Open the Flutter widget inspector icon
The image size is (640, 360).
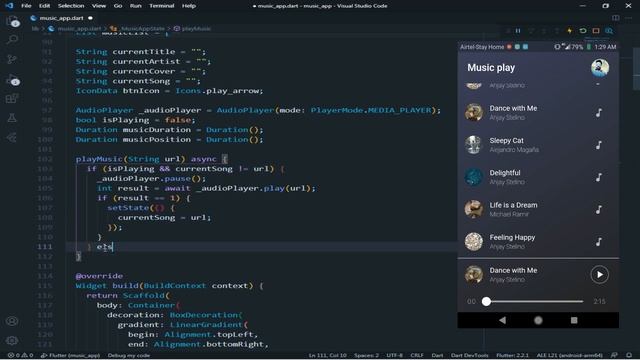[609, 31]
